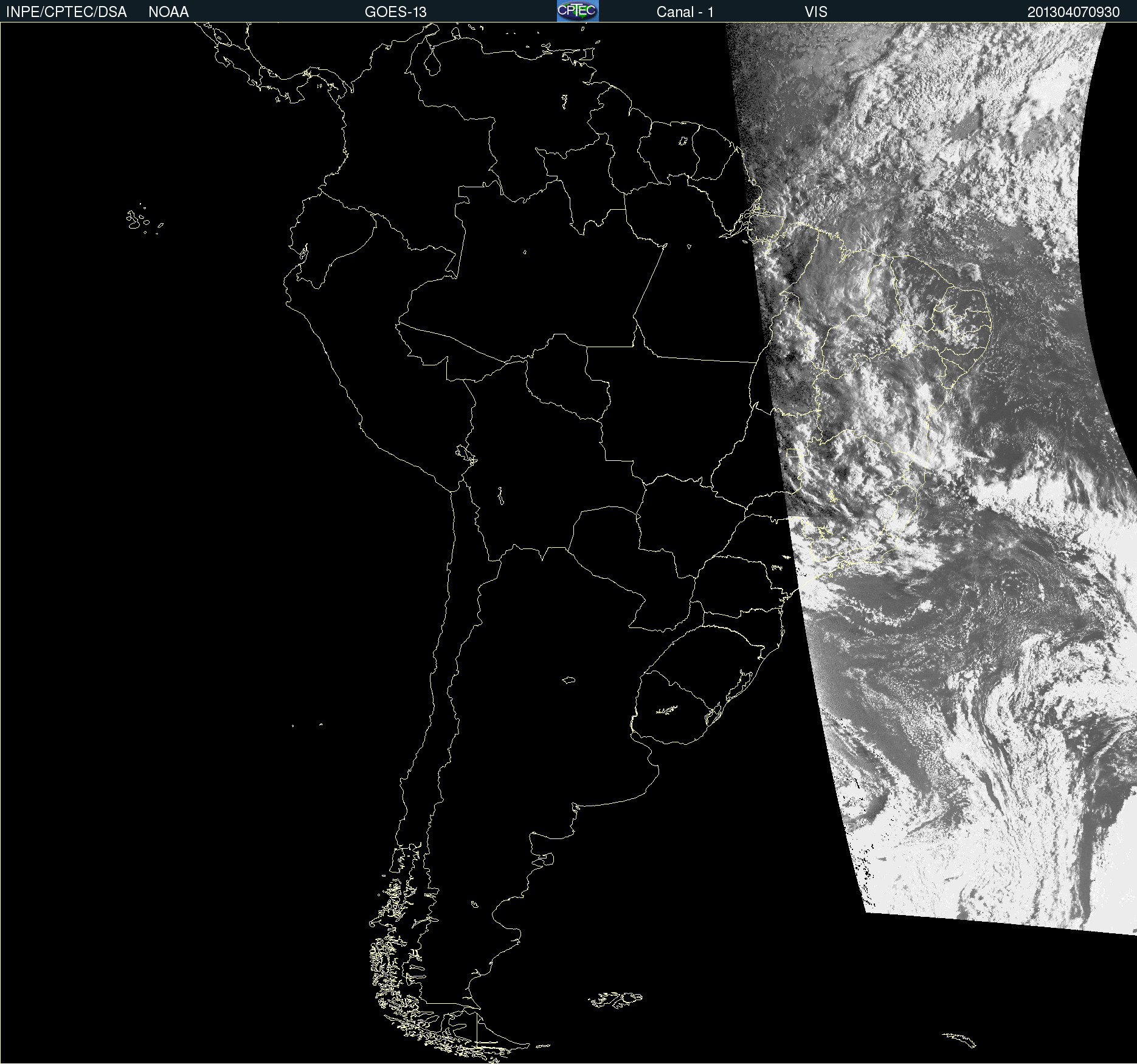Click the 201304070930 timestamp
This screenshot has width=1137, height=1064.
(1074, 12)
